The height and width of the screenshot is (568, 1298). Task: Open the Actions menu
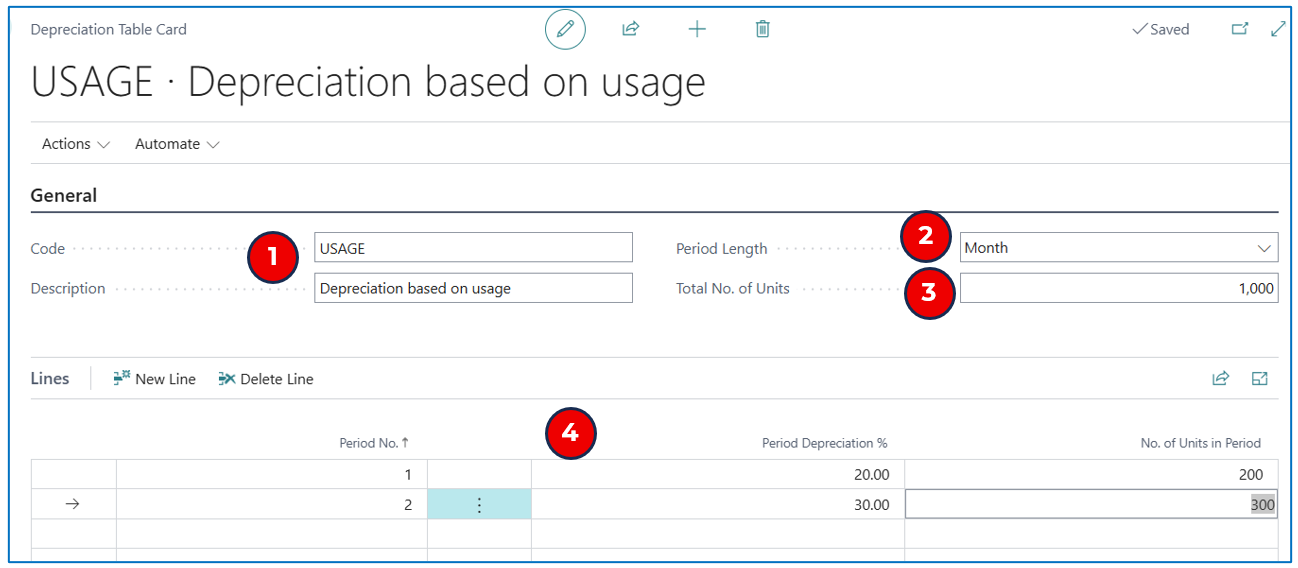(x=75, y=144)
